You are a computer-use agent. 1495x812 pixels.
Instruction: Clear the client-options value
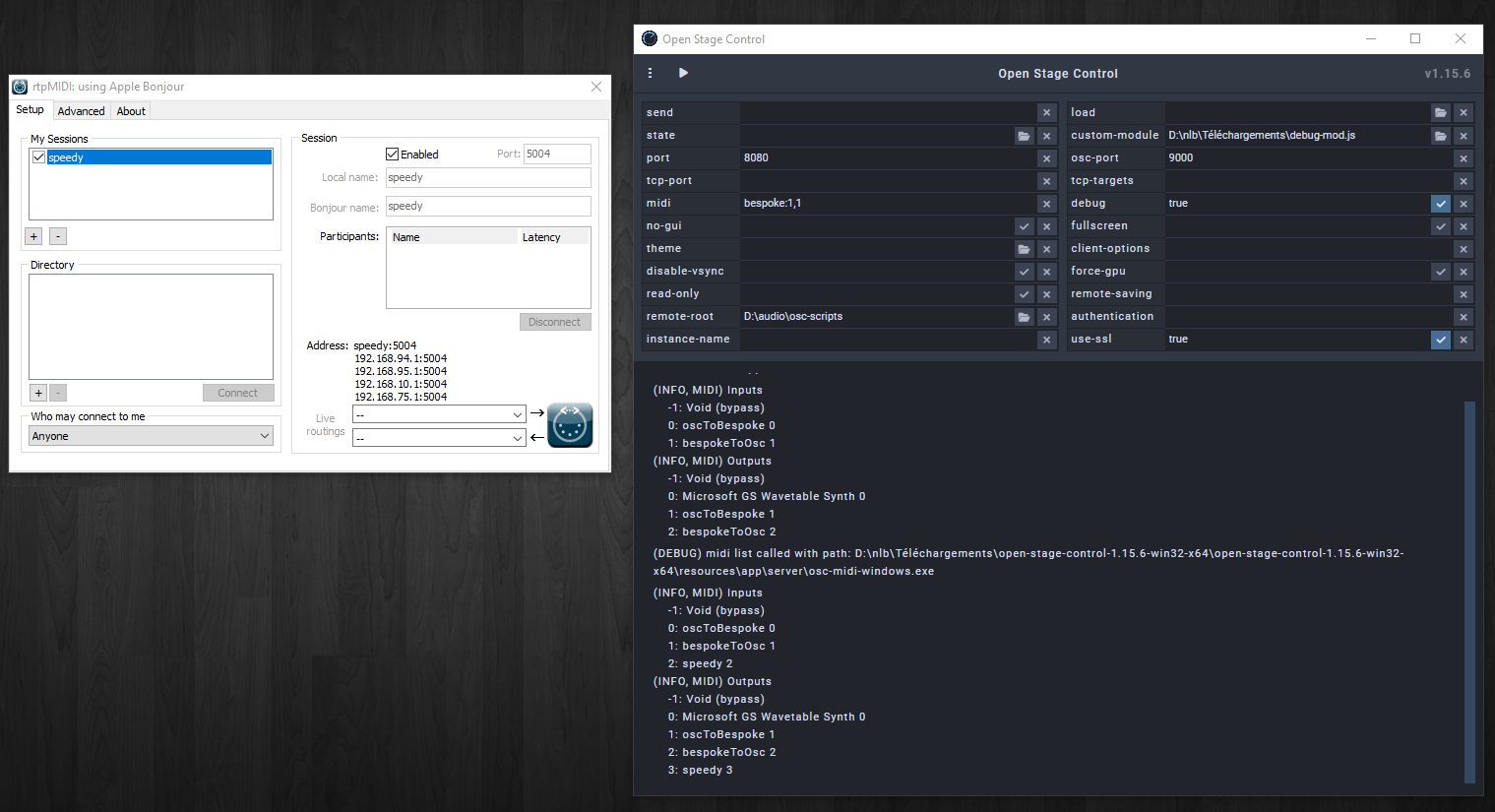[1464, 249]
